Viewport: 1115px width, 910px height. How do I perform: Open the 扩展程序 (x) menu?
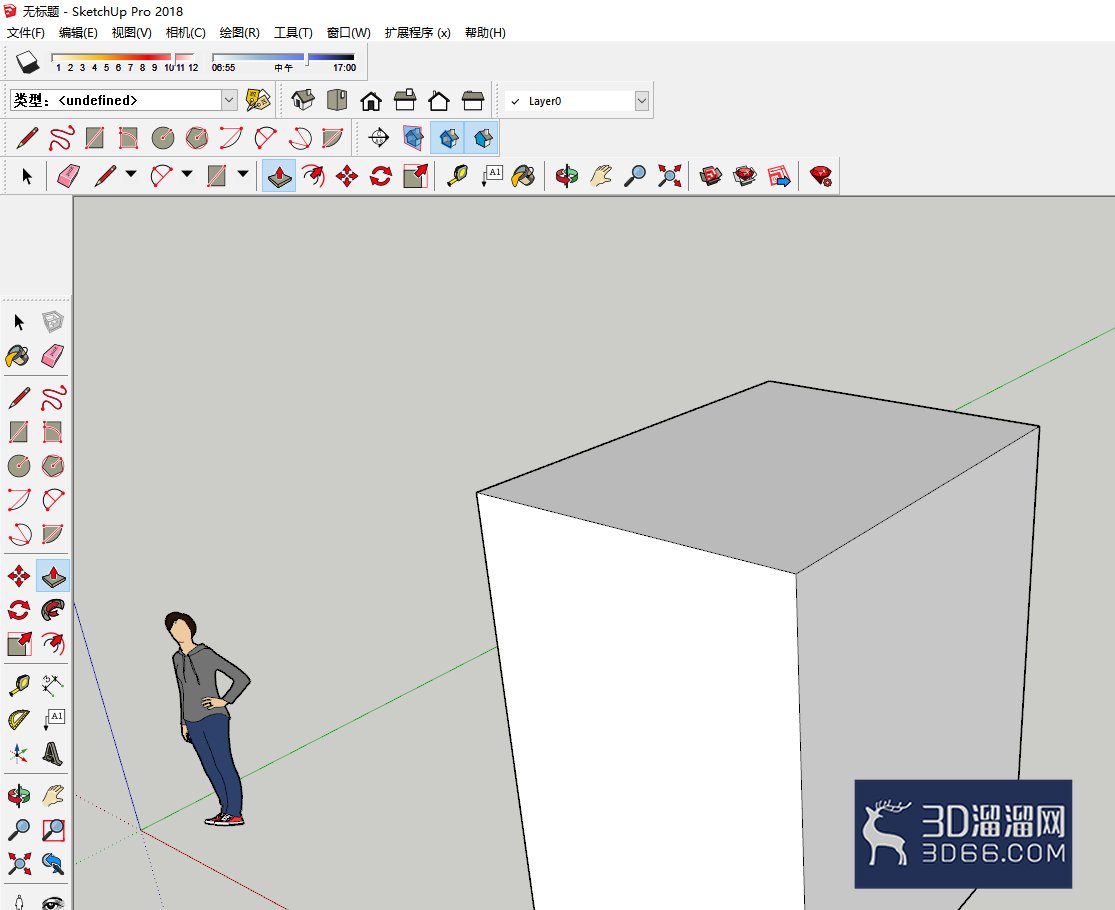click(417, 33)
